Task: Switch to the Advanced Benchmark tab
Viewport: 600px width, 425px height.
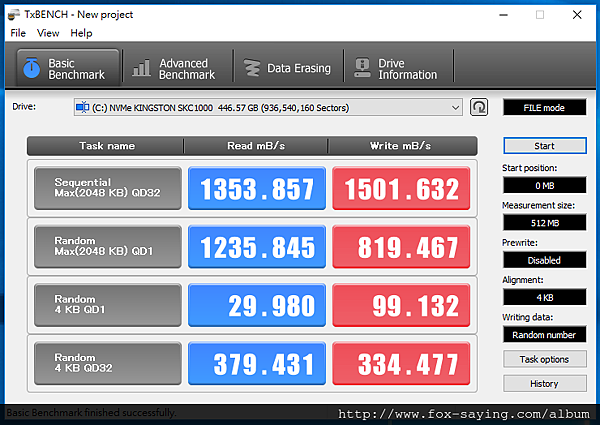Action: tap(178, 68)
